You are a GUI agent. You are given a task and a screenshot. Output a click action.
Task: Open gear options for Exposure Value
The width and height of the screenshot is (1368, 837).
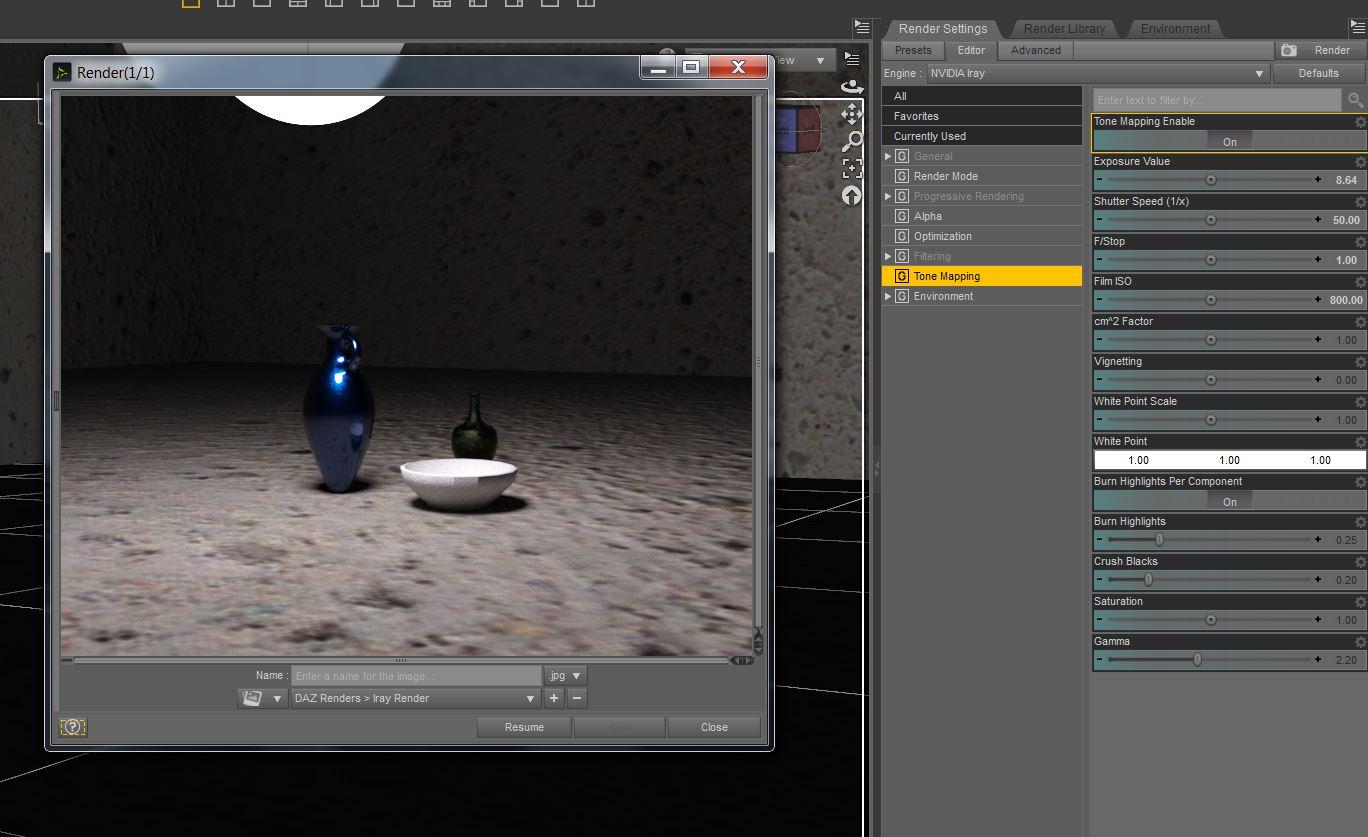click(x=1360, y=162)
